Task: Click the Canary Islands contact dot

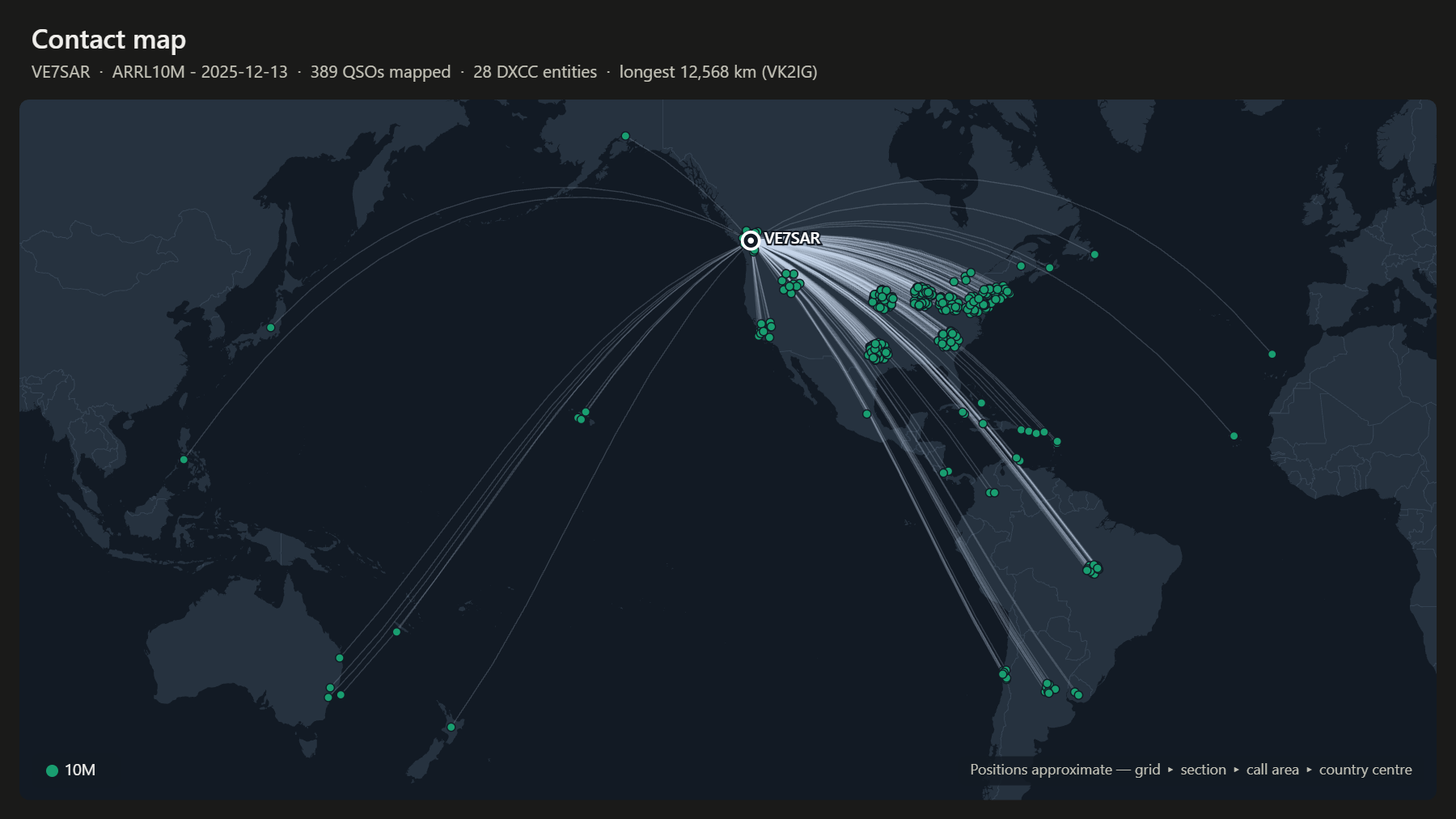Action: point(1272,354)
